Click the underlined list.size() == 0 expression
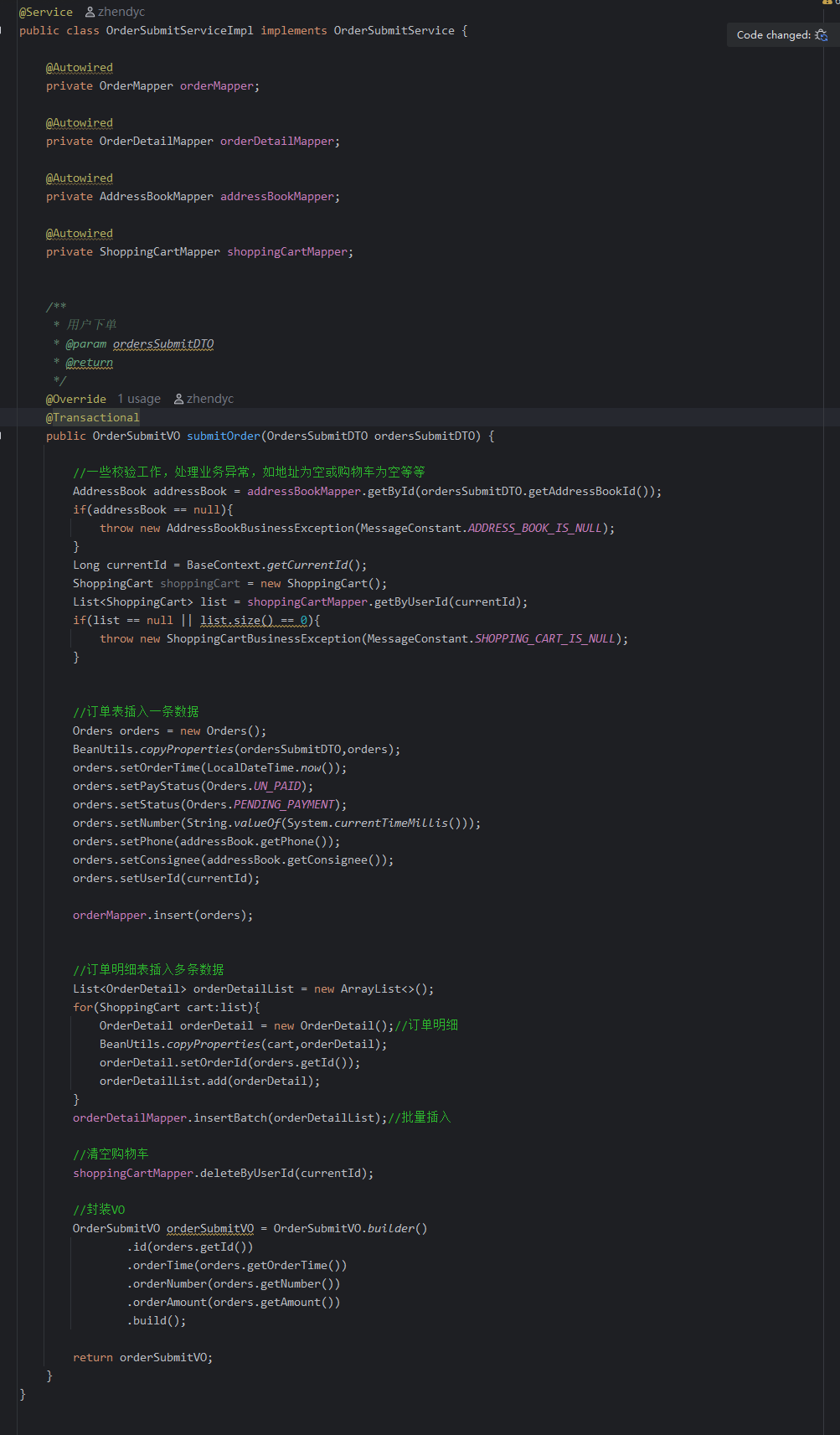Image resolution: width=840 pixels, height=1435 pixels. (255, 620)
